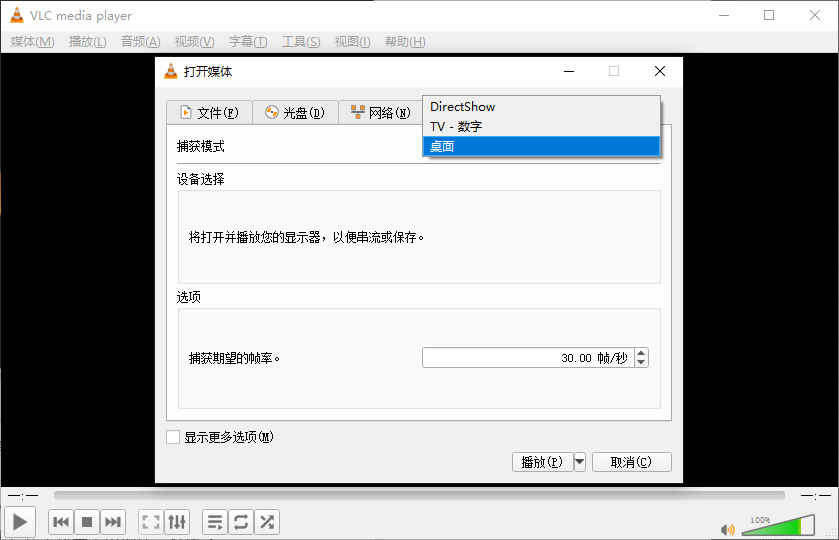The height and width of the screenshot is (540, 839).
Task: Click the 捕获期望的帧率 label
Action: pyautogui.click(x=234, y=358)
